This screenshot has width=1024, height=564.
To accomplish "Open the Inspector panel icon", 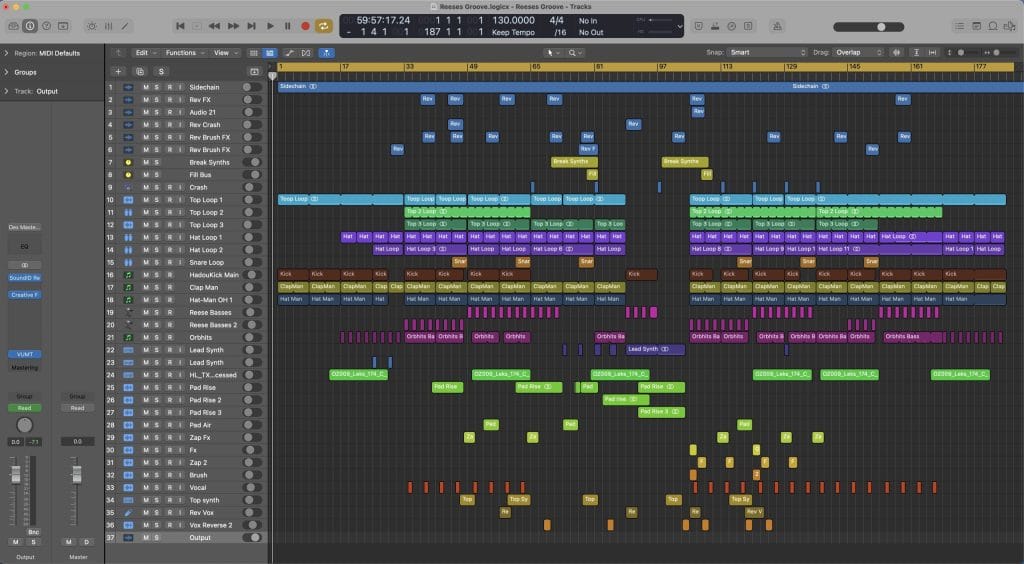I will coord(29,26).
